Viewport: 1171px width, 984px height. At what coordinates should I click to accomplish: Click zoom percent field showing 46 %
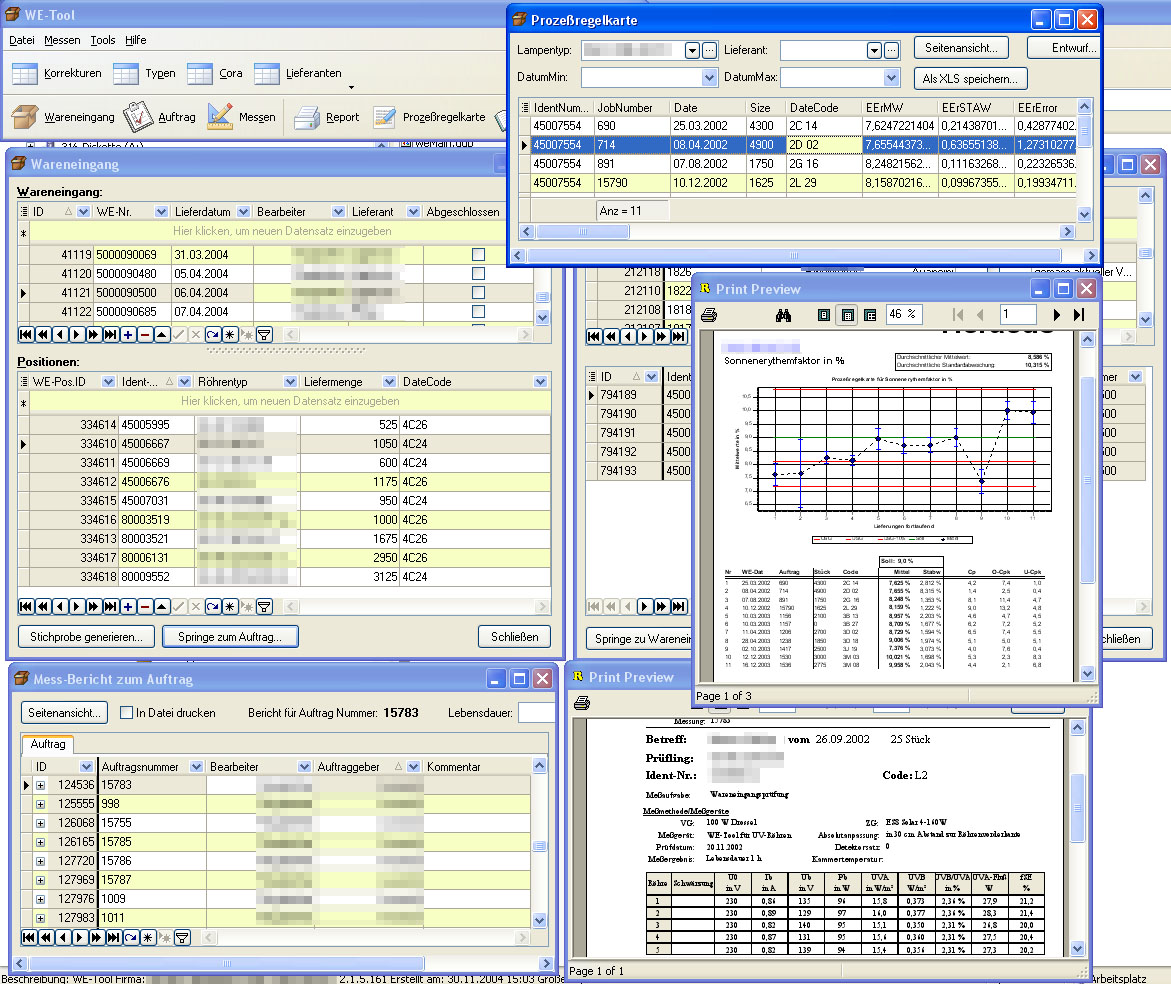click(x=904, y=314)
